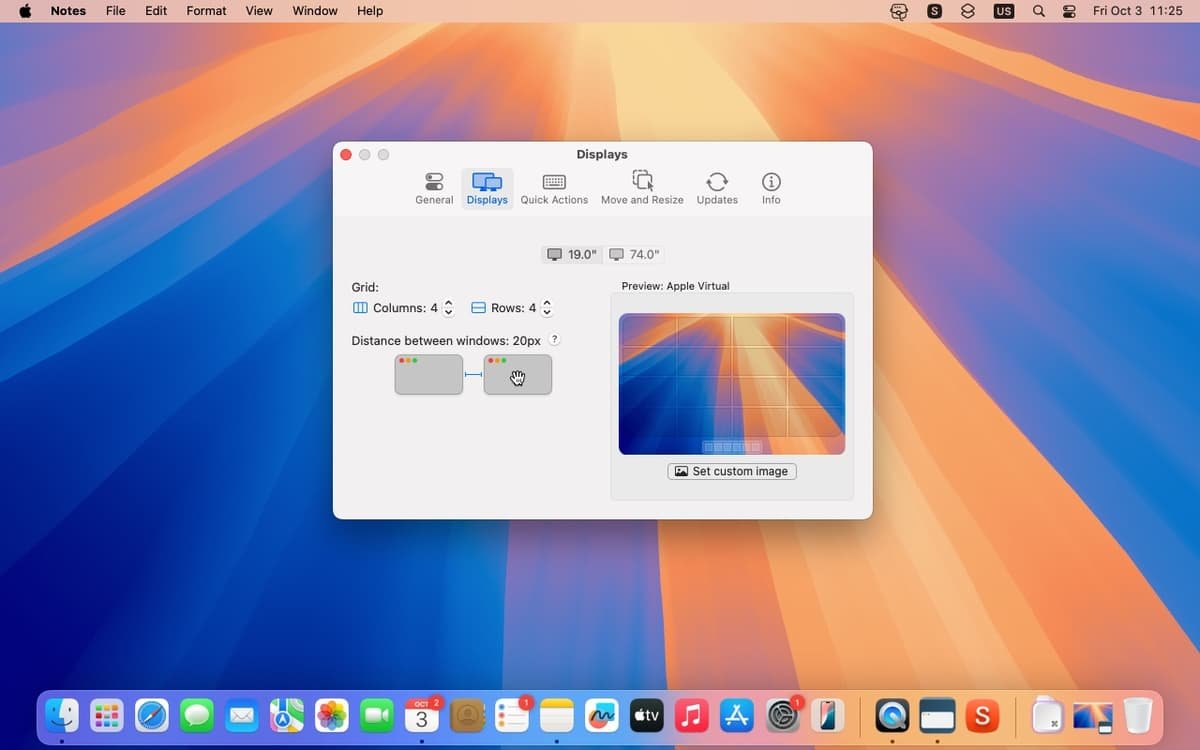Open the Updates tab
The image size is (1200, 750).
click(x=717, y=187)
